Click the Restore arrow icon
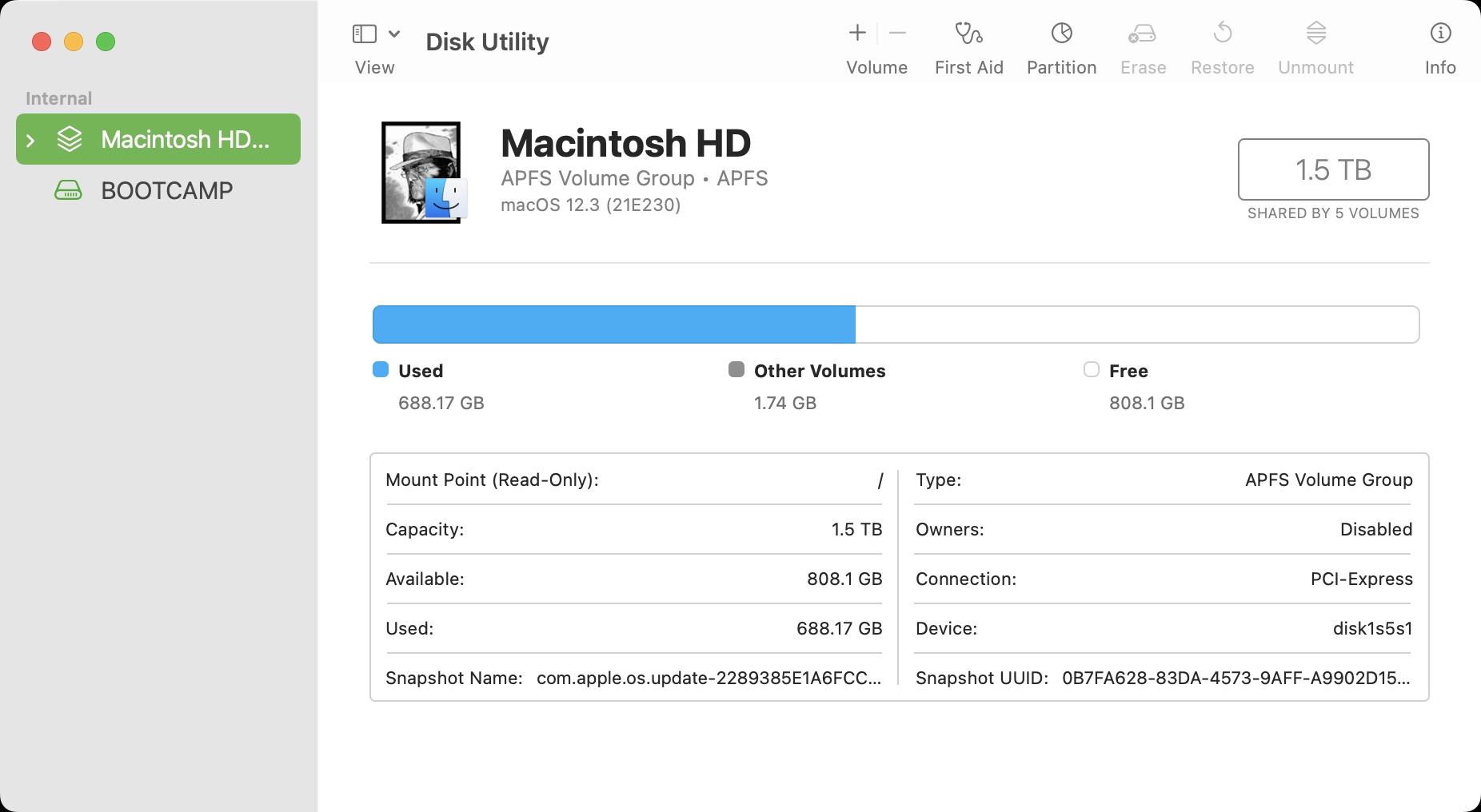 point(1223,33)
